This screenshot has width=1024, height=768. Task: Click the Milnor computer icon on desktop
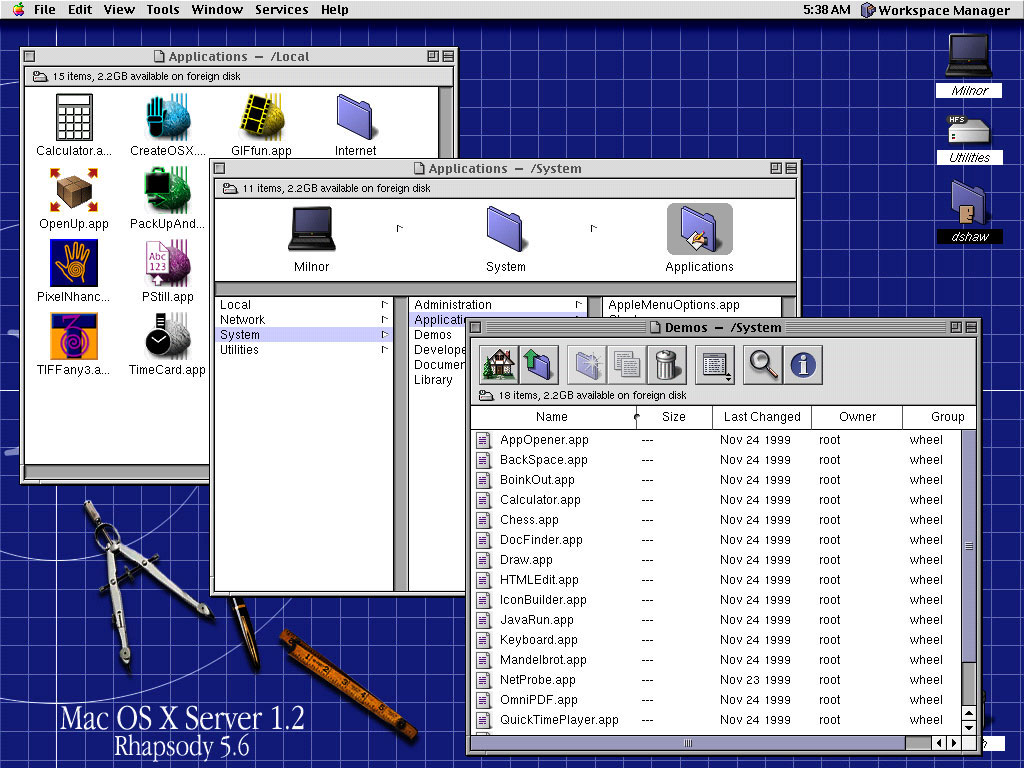tap(969, 56)
